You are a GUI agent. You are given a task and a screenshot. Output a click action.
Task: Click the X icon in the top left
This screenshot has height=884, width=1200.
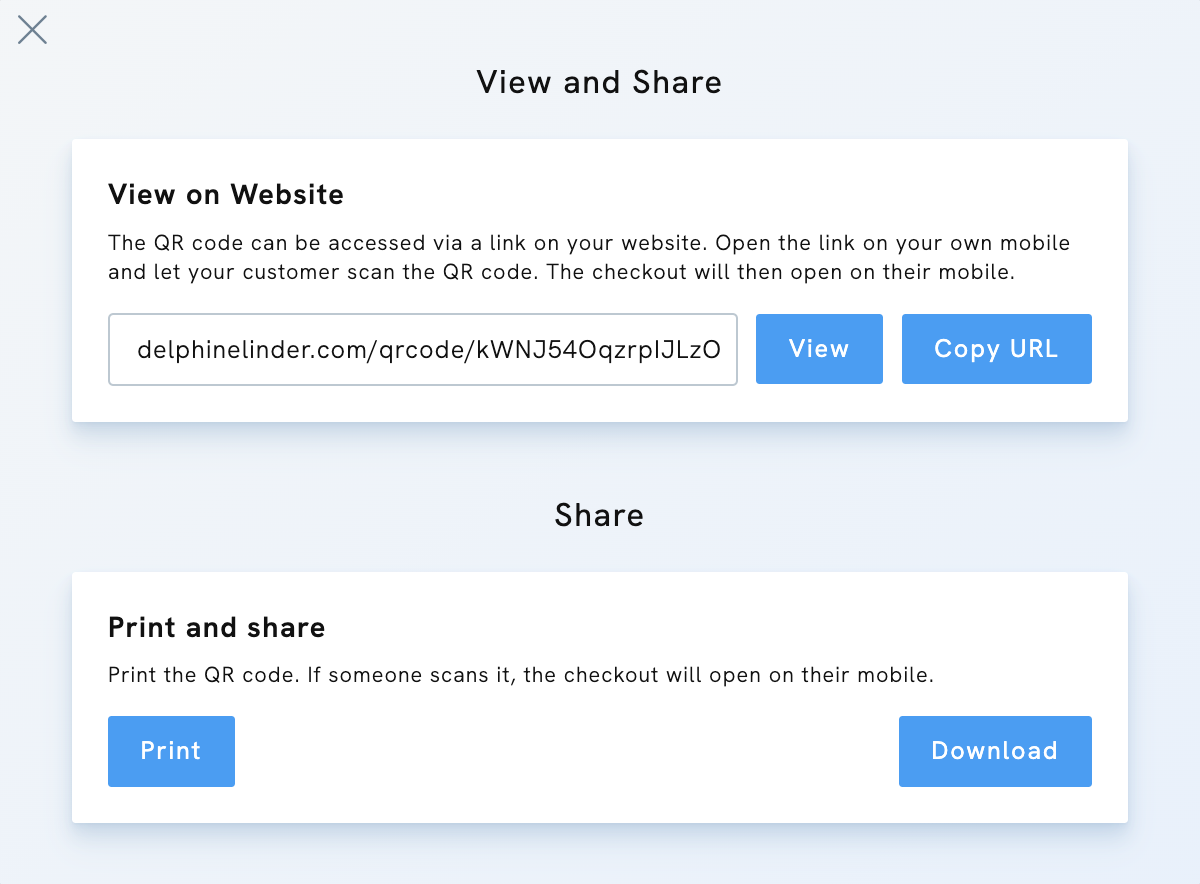click(32, 30)
